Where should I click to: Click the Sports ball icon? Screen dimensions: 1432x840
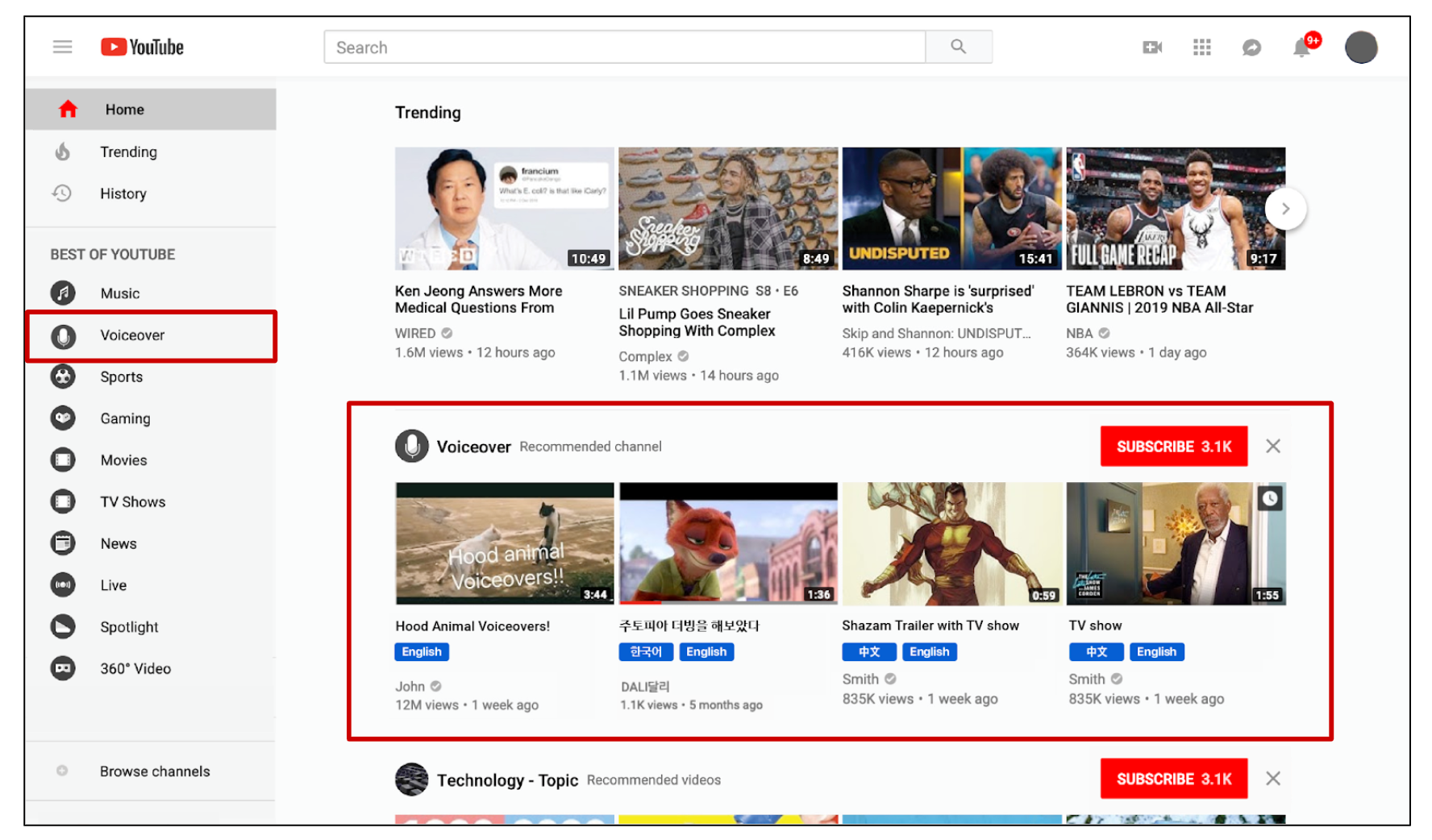point(63,376)
